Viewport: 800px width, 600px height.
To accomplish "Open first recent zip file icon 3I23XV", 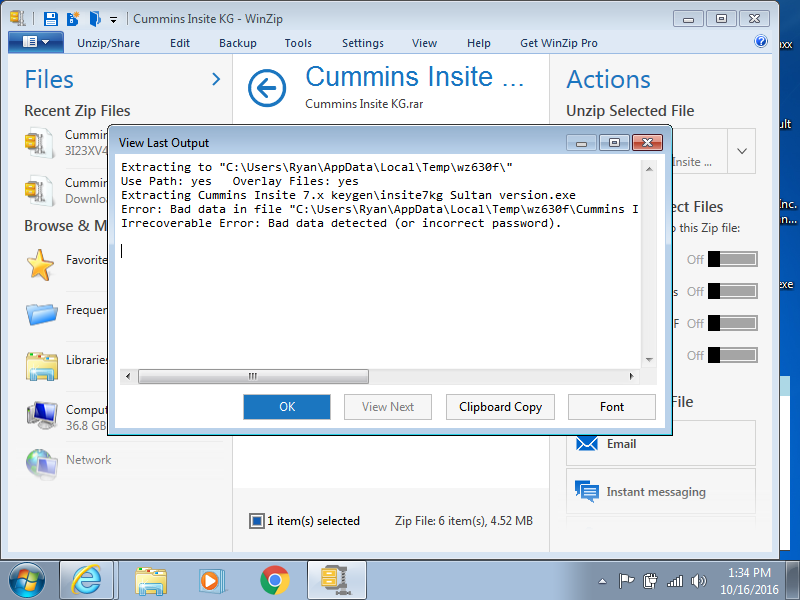I will (x=39, y=143).
